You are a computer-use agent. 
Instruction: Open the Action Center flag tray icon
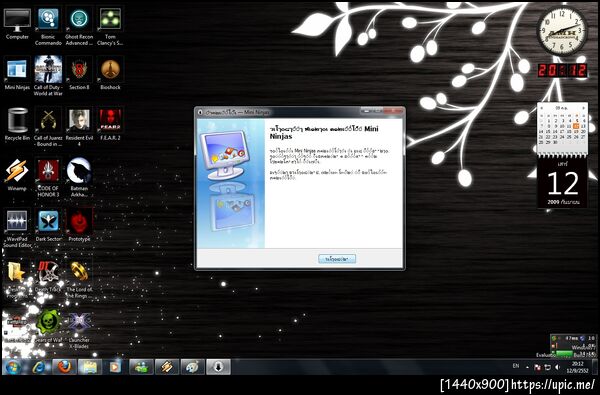click(x=537, y=367)
